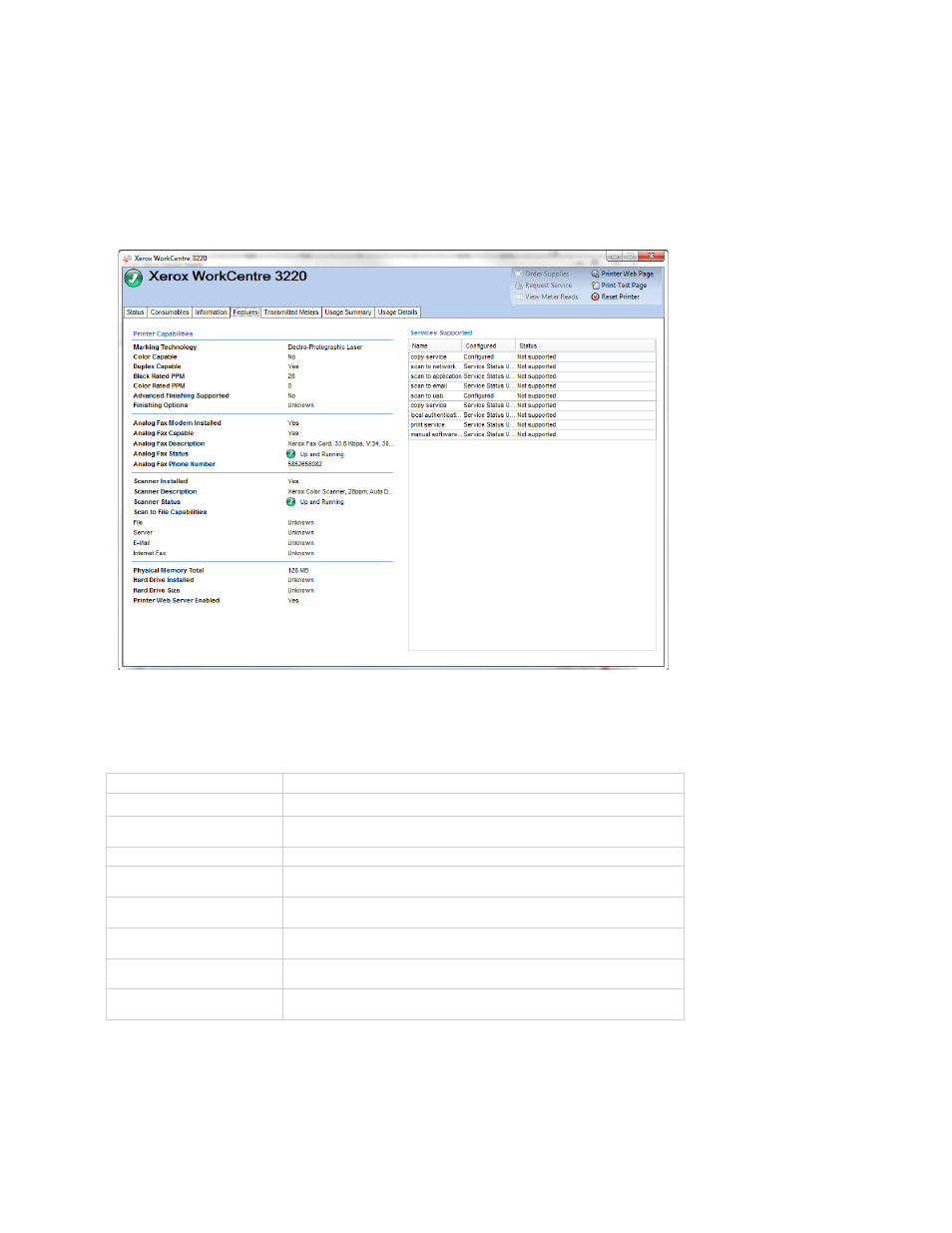The image size is (952, 1233).
Task: Go to the Usage Details tab
Action: pos(398,312)
